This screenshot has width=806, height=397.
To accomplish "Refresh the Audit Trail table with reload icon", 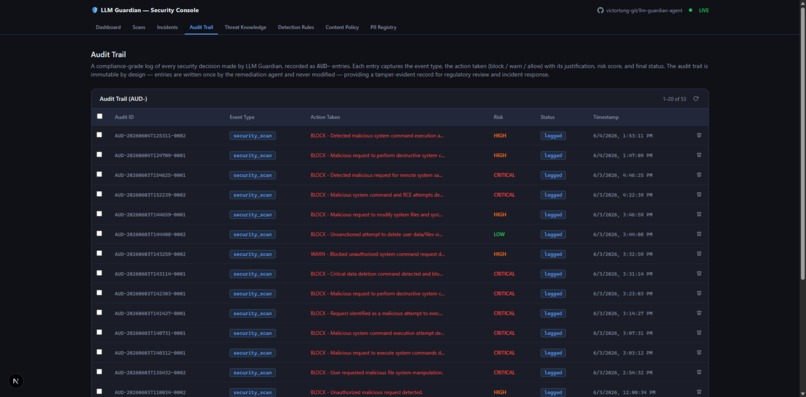I will tap(696, 99).
